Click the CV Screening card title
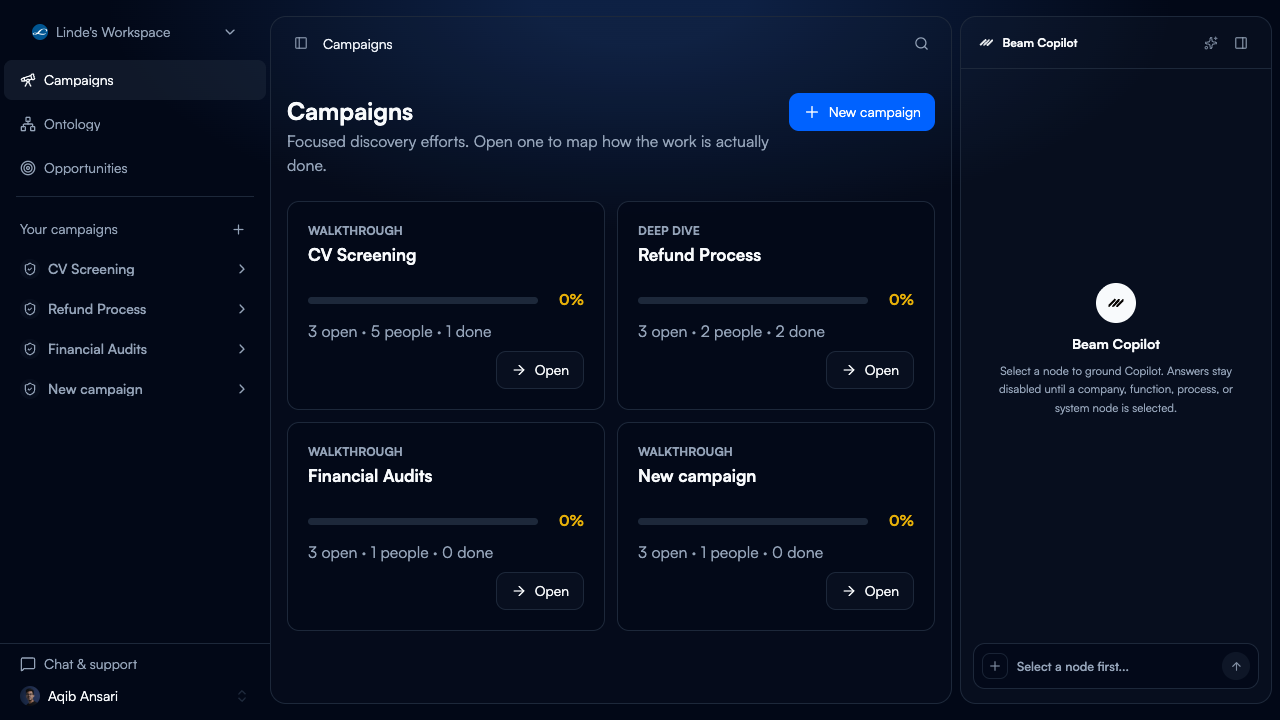1280x720 pixels. 362,255
